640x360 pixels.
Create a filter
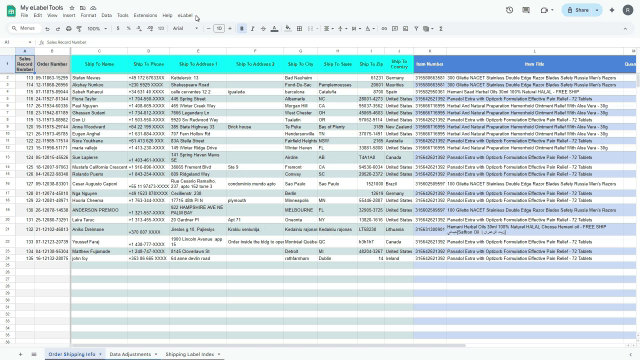click(416, 29)
